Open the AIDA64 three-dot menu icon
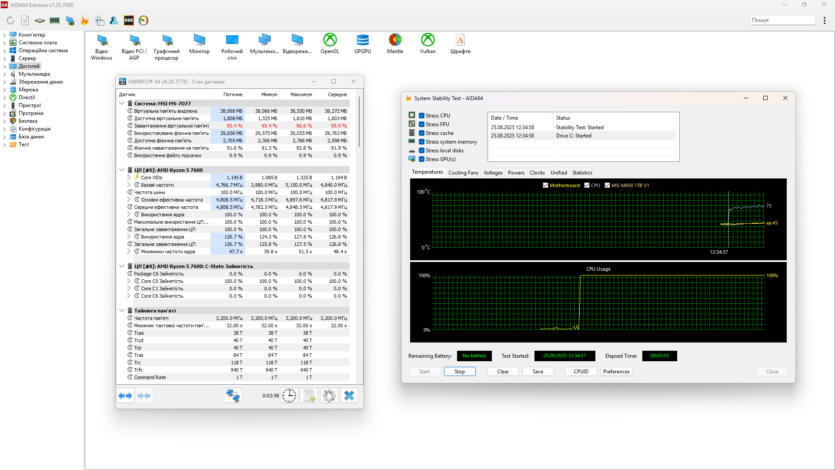The height and width of the screenshot is (470, 835). point(824,20)
